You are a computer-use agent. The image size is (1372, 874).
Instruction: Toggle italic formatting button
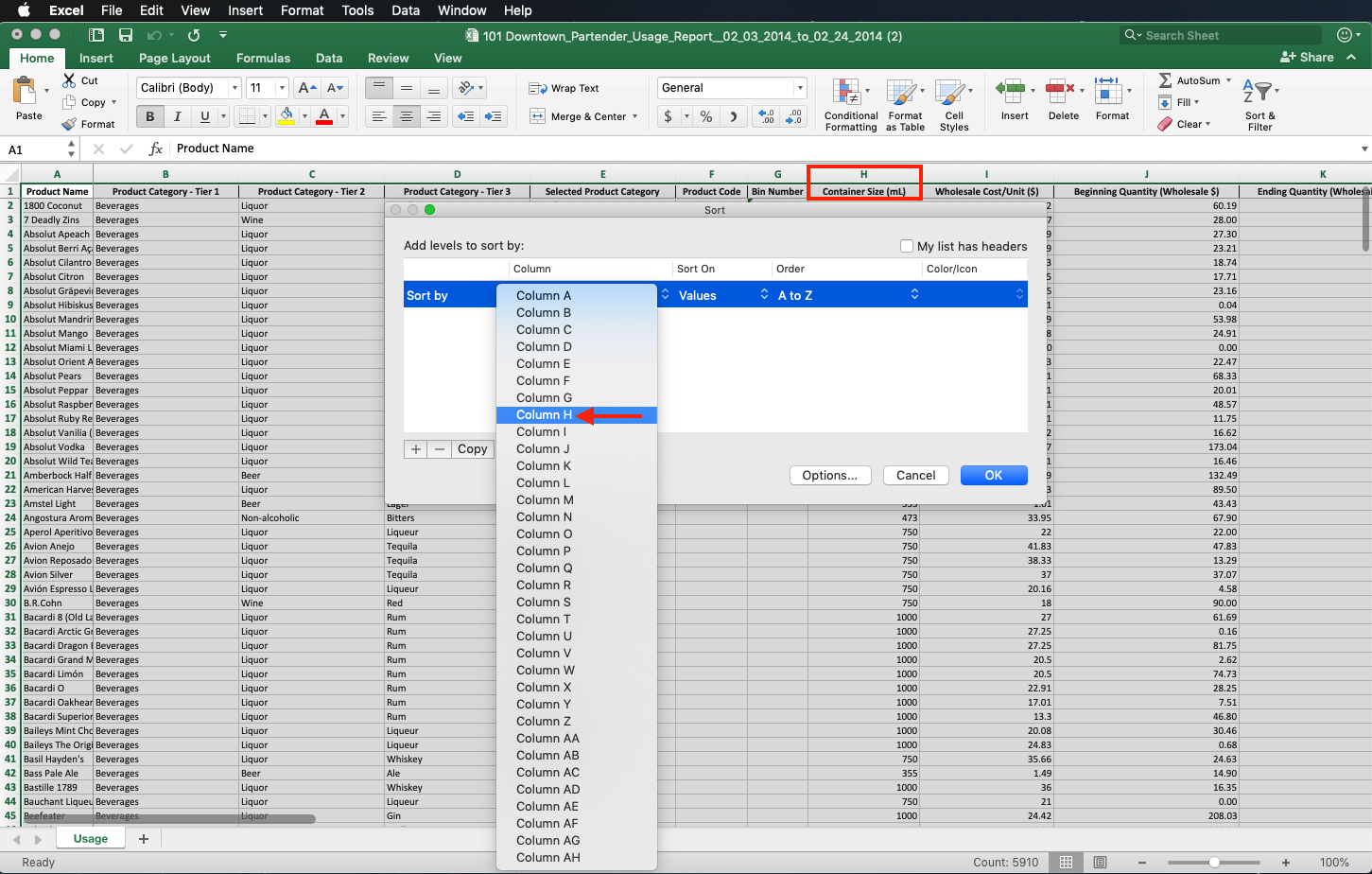tap(177, 116)
